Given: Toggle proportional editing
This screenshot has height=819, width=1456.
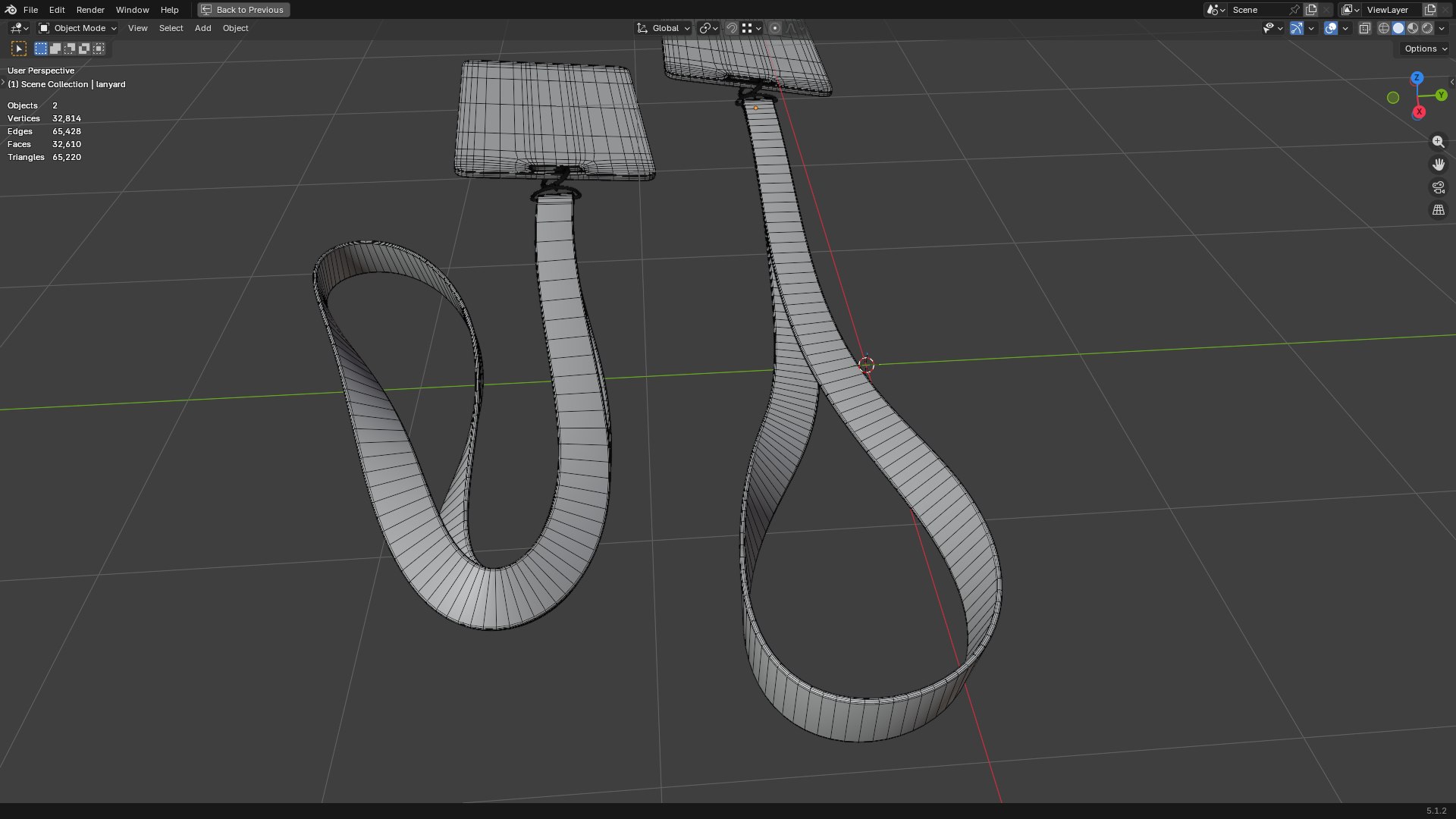Looking at the screenshot, I should [774, 28].
